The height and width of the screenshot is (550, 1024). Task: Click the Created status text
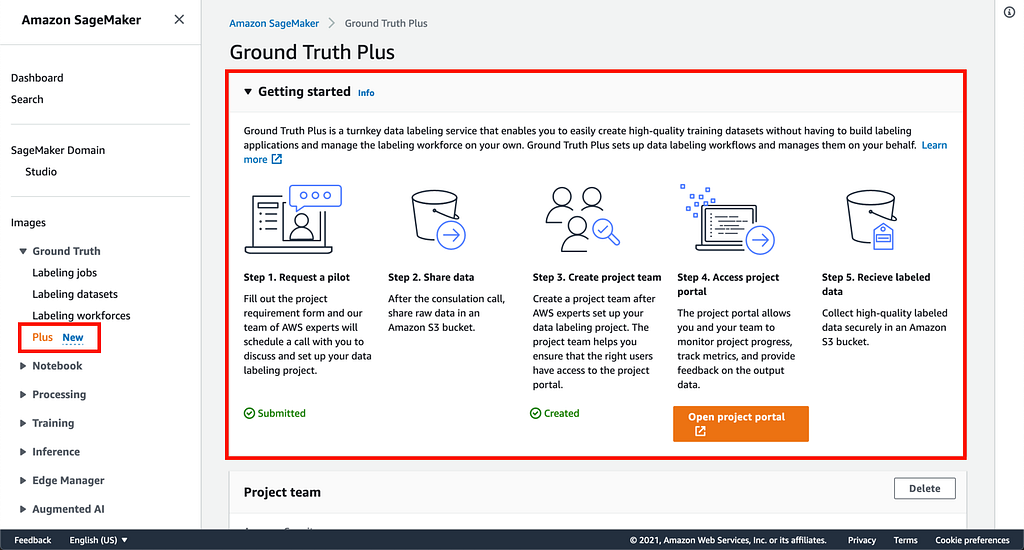(x=562, y=413)
